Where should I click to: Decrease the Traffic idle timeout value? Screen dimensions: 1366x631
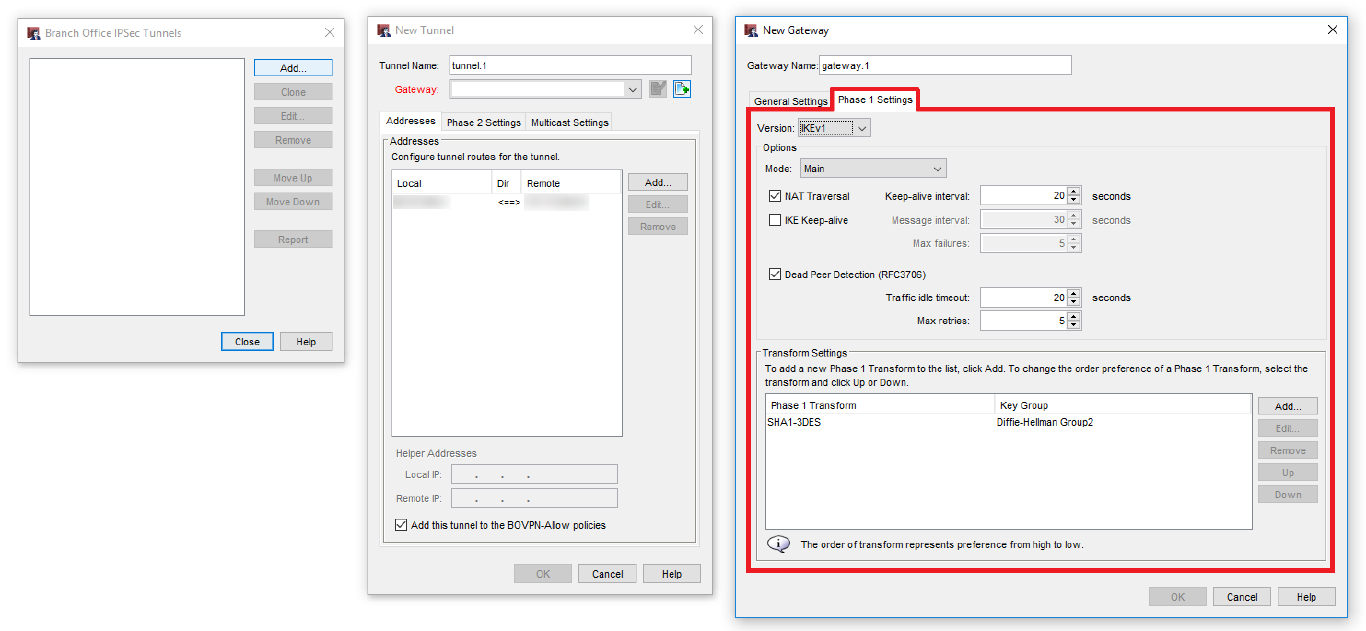pos(1074,302)
